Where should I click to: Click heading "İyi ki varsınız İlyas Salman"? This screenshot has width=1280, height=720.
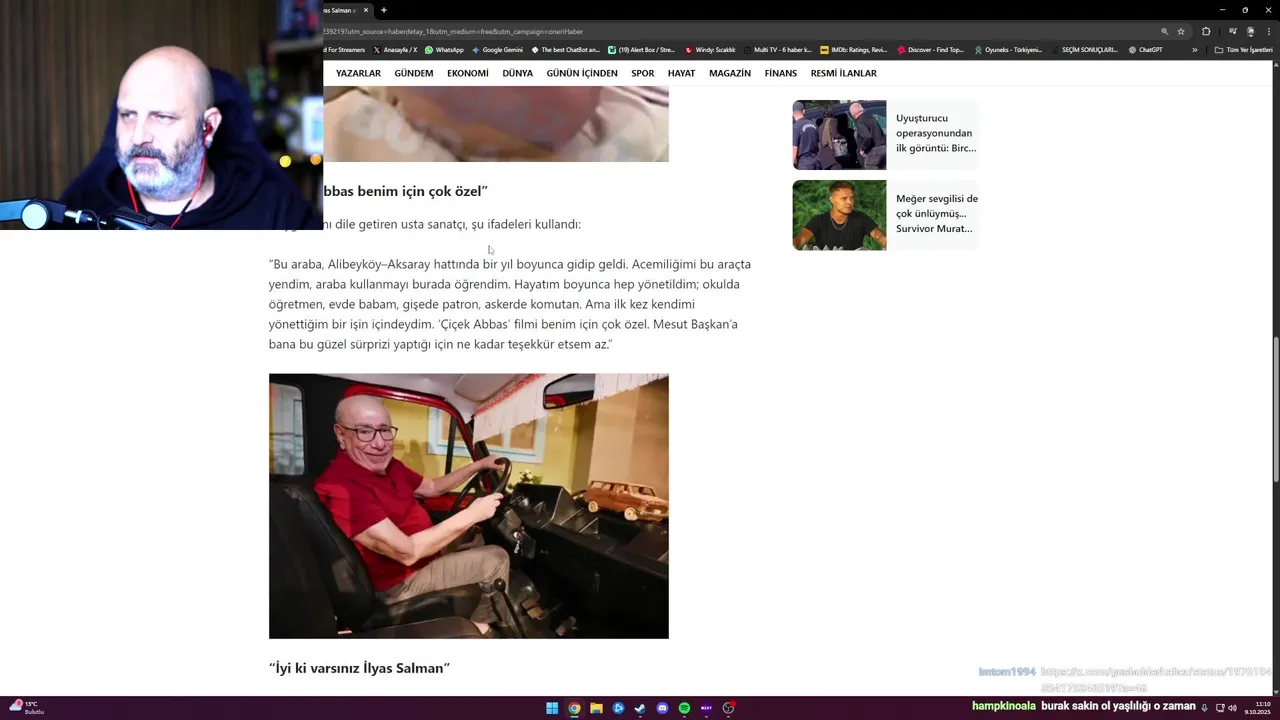(x=359, y=668)
